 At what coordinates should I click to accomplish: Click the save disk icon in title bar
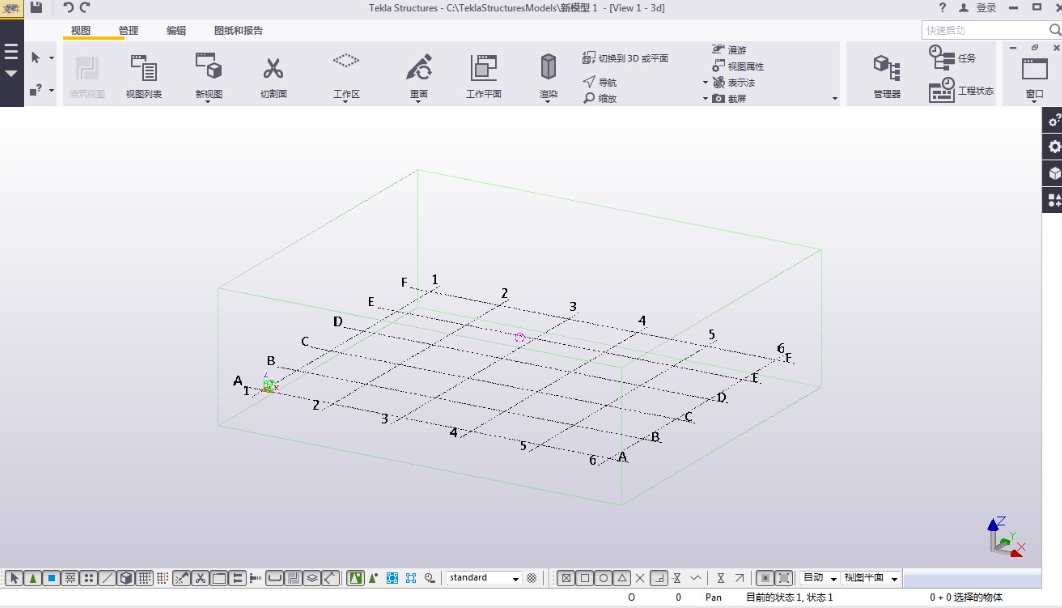(x=36, y=8)
